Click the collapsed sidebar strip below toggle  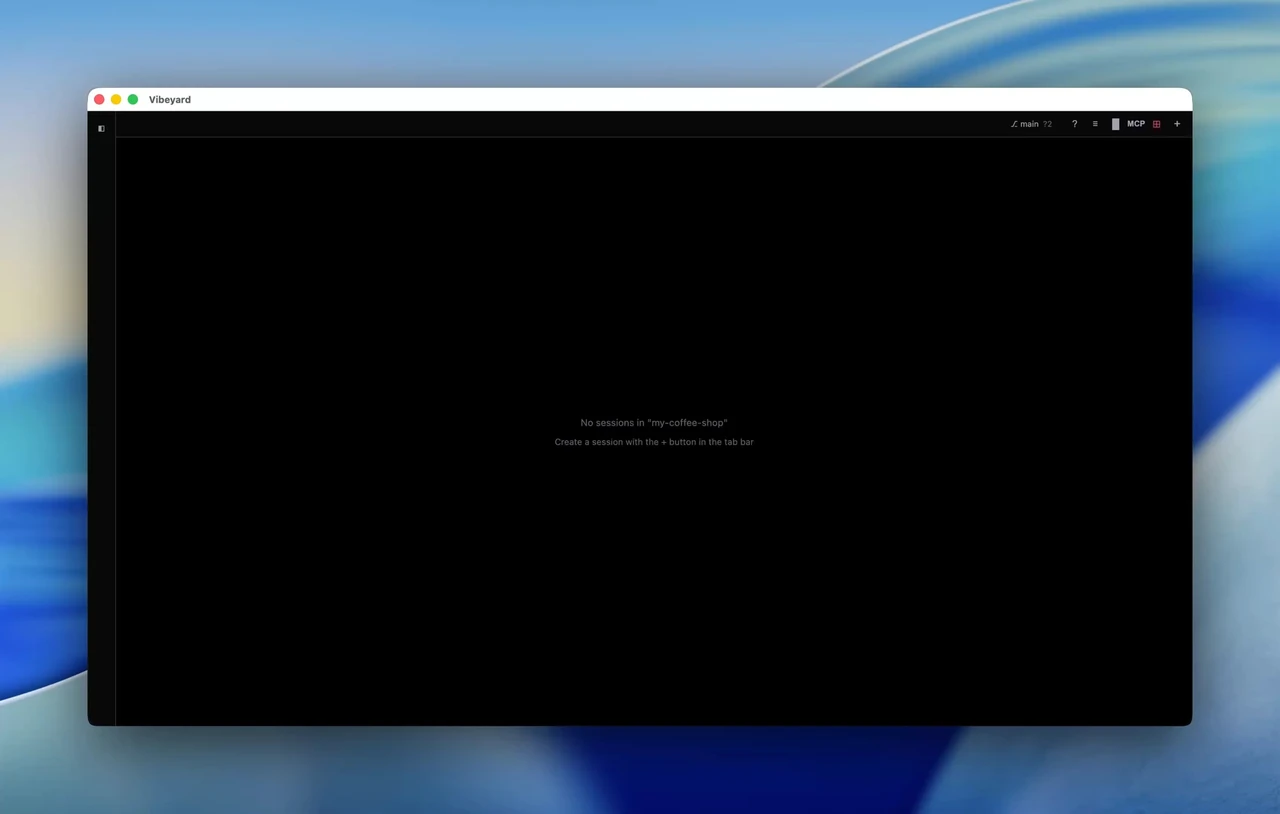coord(101,430)
